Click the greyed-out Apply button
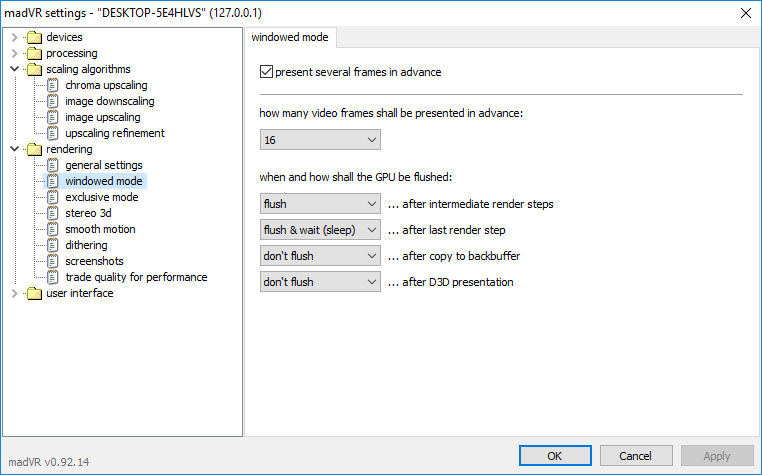This screenshot has width=762, height=475. pyautogui.click(x=717, y=456)
